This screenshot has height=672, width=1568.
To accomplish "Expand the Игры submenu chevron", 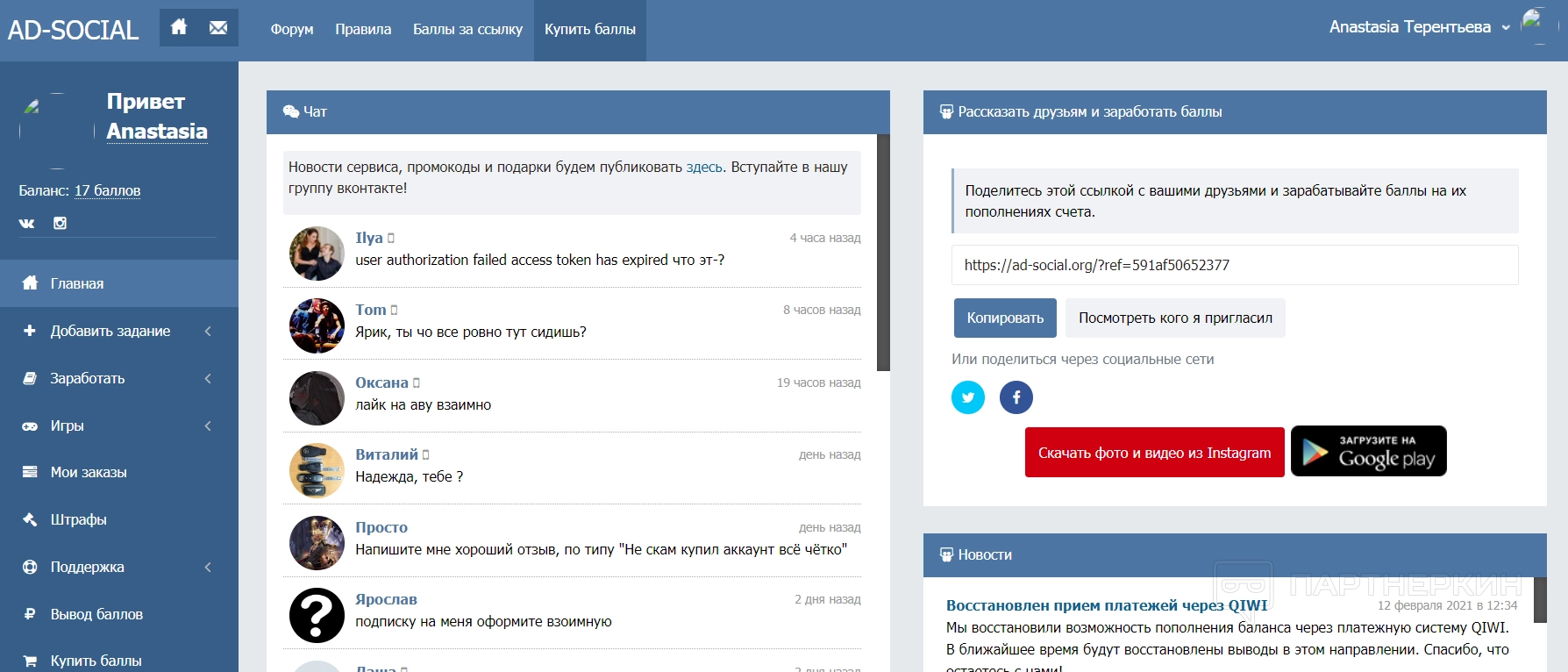I will (x=208, y=425).
